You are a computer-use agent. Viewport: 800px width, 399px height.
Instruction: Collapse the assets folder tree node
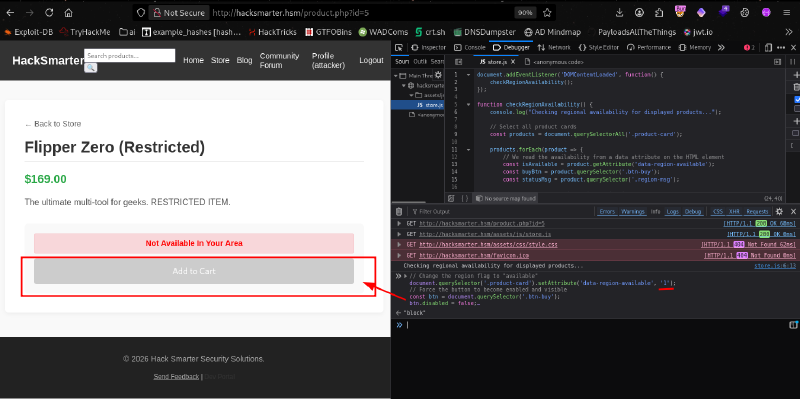(411, 95)
